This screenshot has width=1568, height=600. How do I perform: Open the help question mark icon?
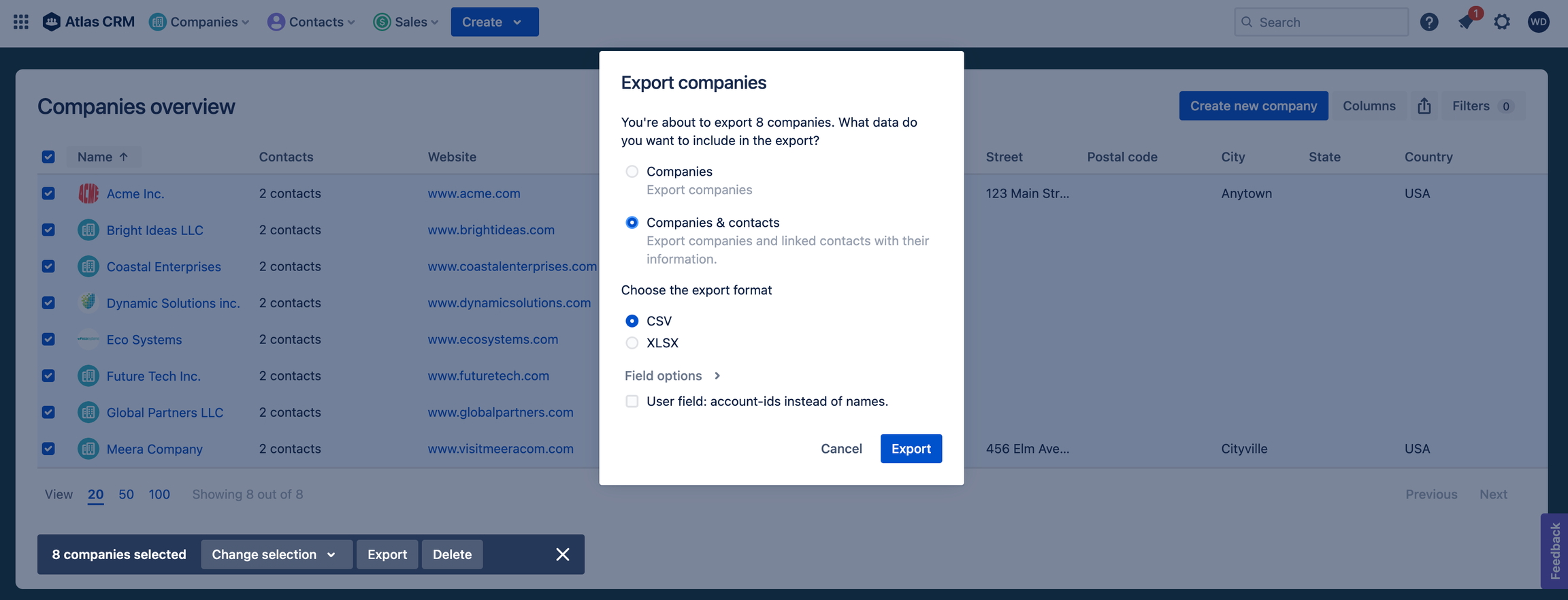(x=1428, y=22)
